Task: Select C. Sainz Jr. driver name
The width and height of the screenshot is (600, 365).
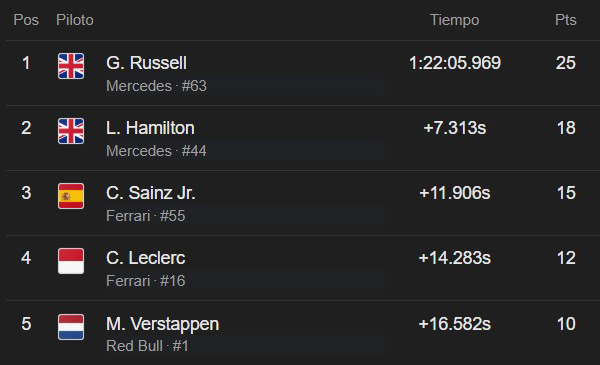Action: tap(150, 193)
